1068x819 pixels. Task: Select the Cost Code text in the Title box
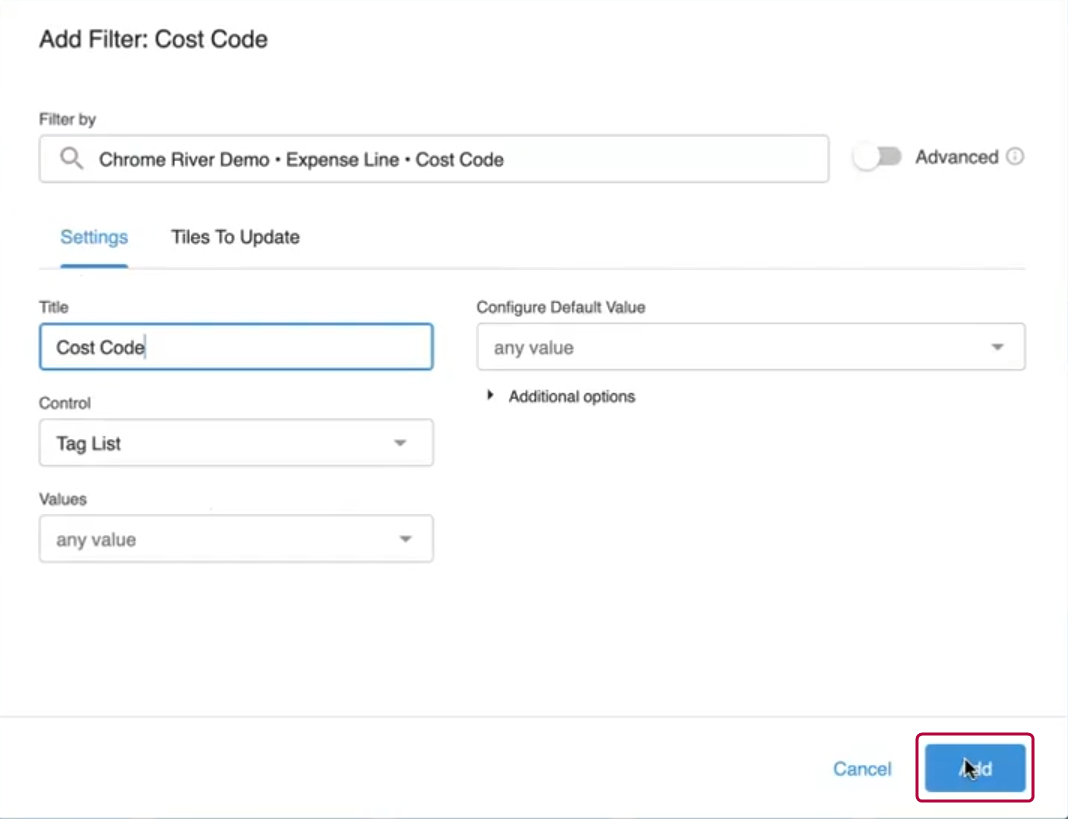pyautogui.click(x=100, y=347)
